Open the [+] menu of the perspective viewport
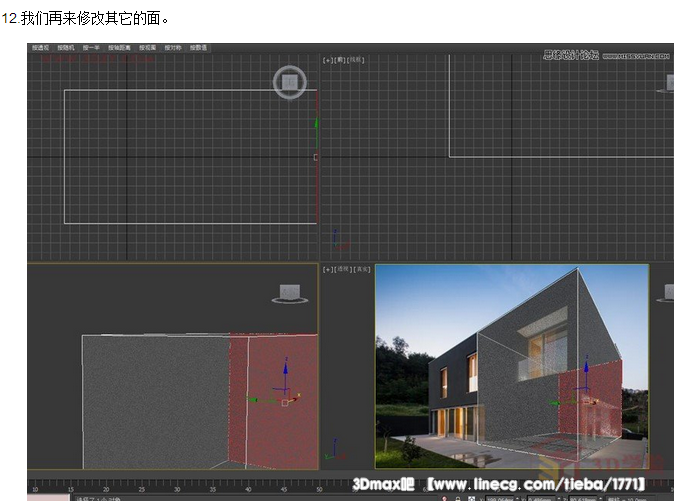The width and height of the screenshot is (674, 501). tap(326, 269)
